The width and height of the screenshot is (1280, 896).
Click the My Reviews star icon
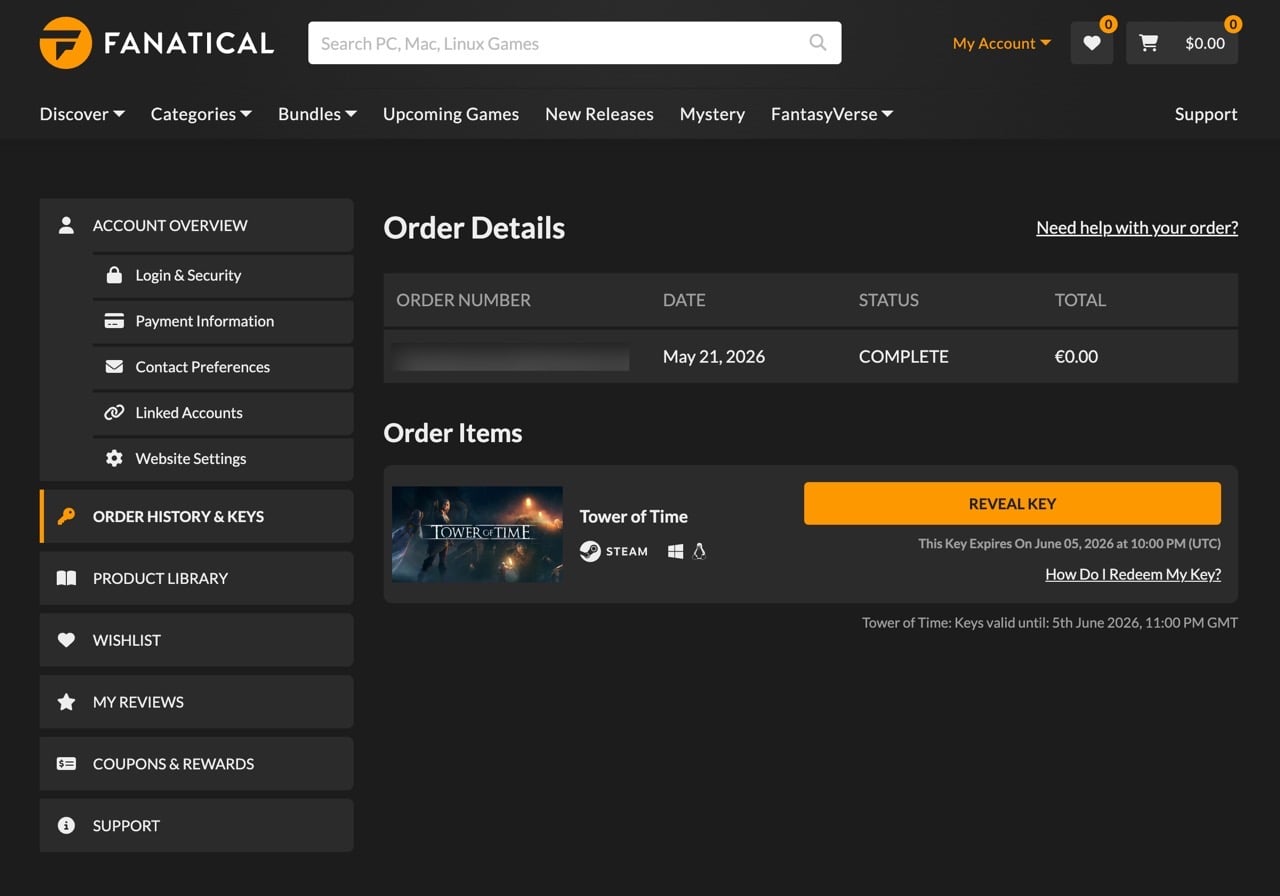point(66,702)
